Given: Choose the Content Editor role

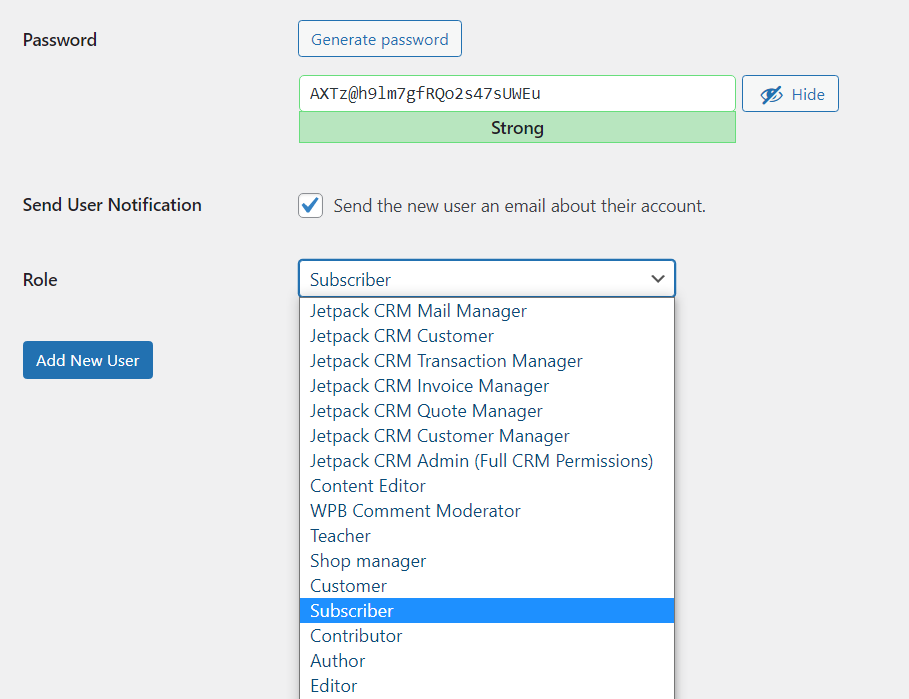Looking at the screenshot, I should pos(367,485).
